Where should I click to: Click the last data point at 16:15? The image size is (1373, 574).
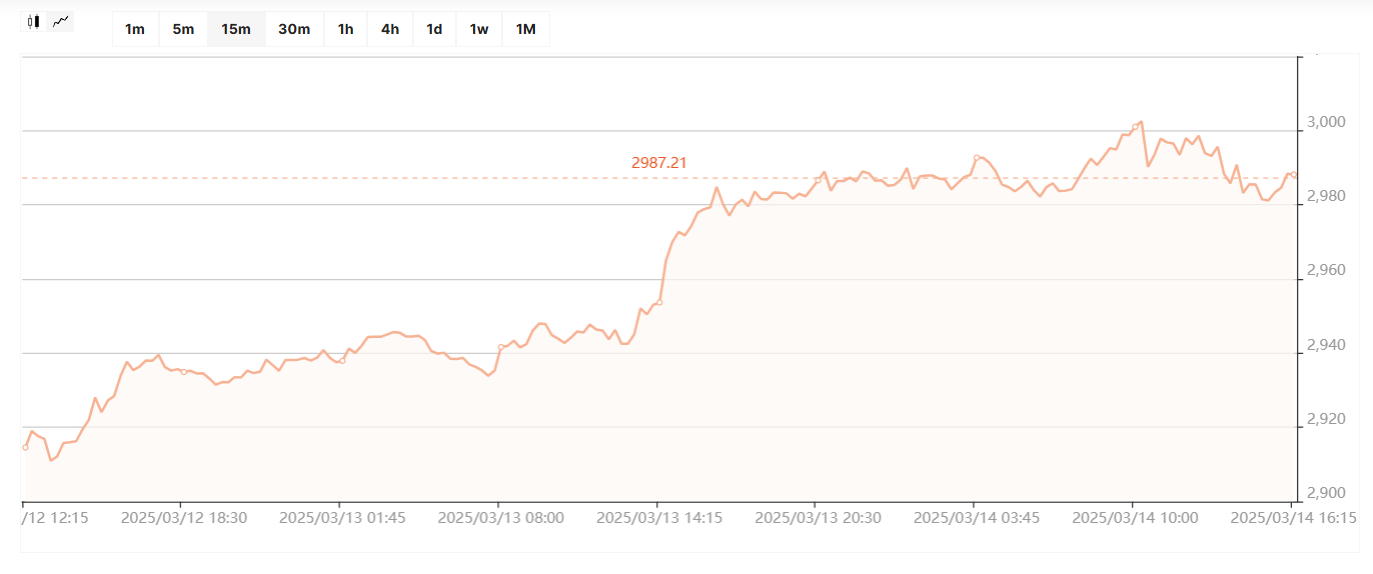point(1294,175)
